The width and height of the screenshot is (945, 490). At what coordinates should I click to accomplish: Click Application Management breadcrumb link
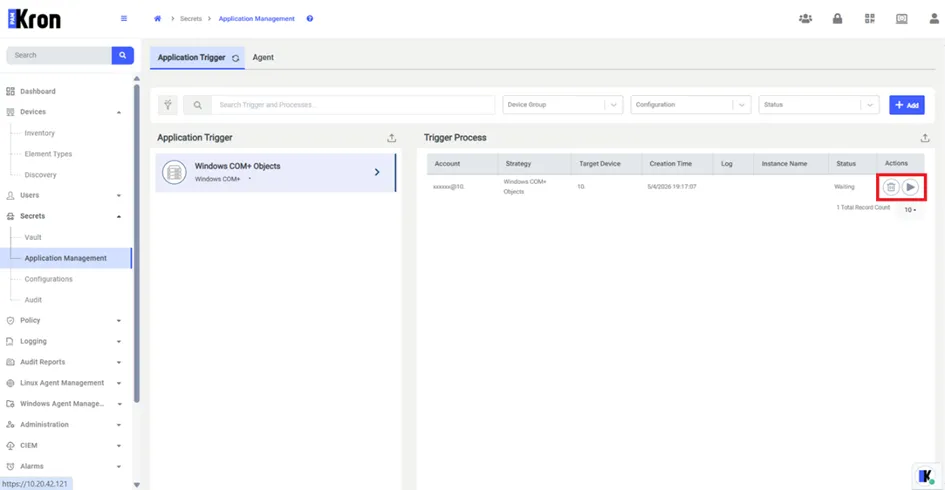tap(256, 19)
